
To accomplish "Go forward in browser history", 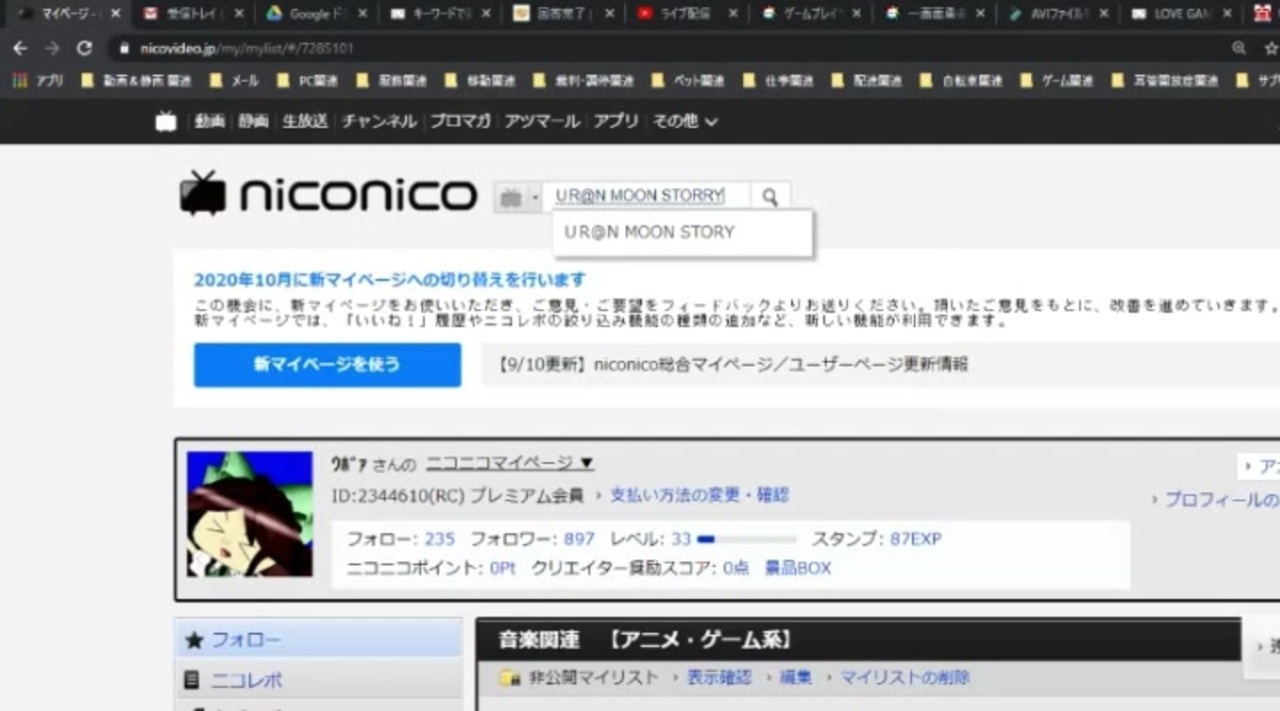I will point(52,48).
